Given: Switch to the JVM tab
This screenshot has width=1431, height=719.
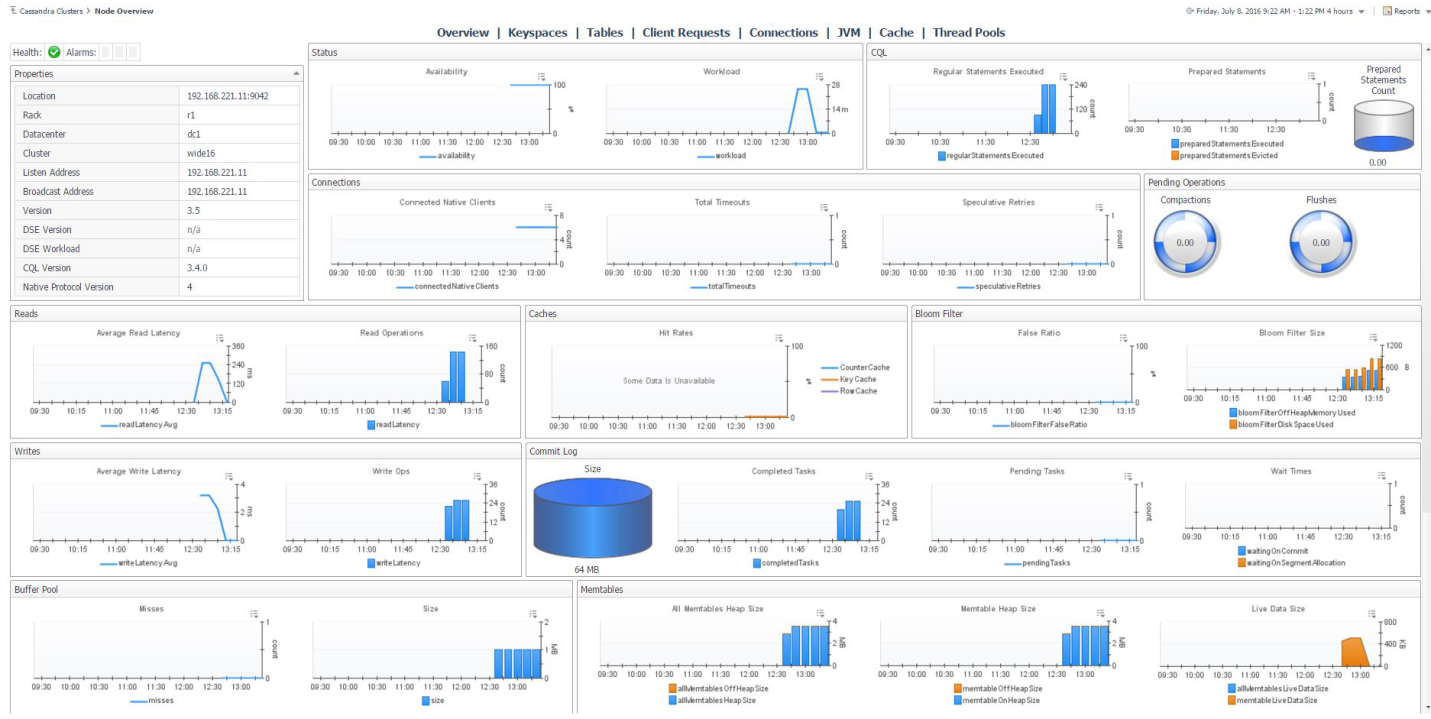Looking at the screenshot, I should click(848, 33).
